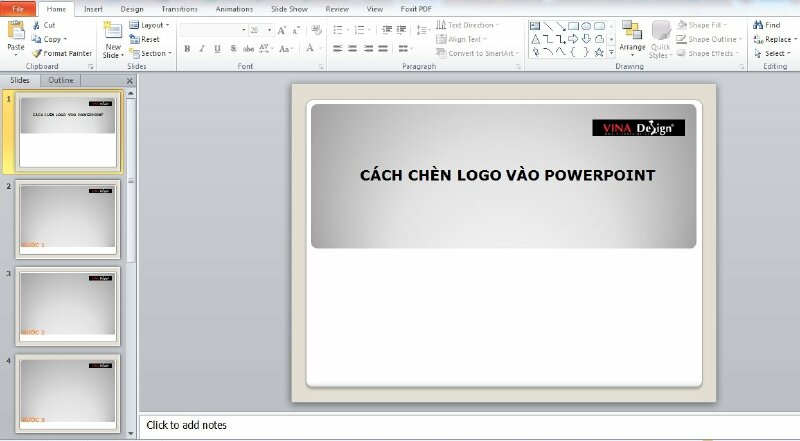Screen dimensions: 800x441
Task: Click the Reset slide icon
Action: (134, 39)
